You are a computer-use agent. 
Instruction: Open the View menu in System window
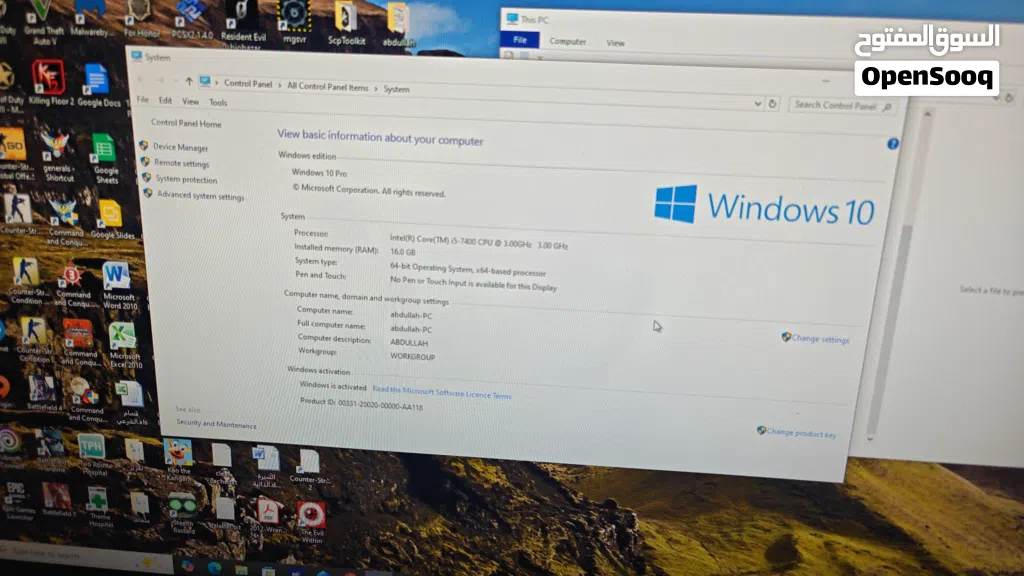pos(190,101)
